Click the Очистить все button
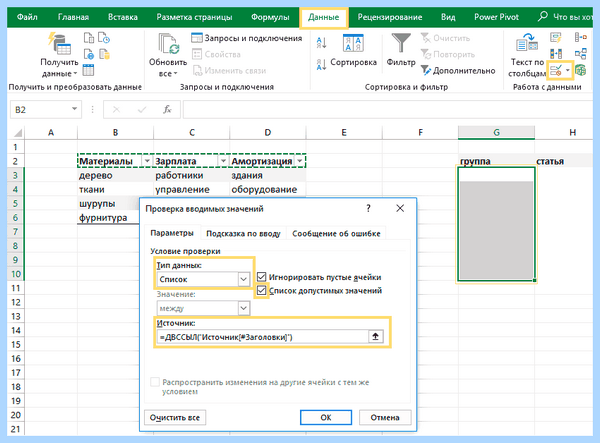 pos(175,417)
